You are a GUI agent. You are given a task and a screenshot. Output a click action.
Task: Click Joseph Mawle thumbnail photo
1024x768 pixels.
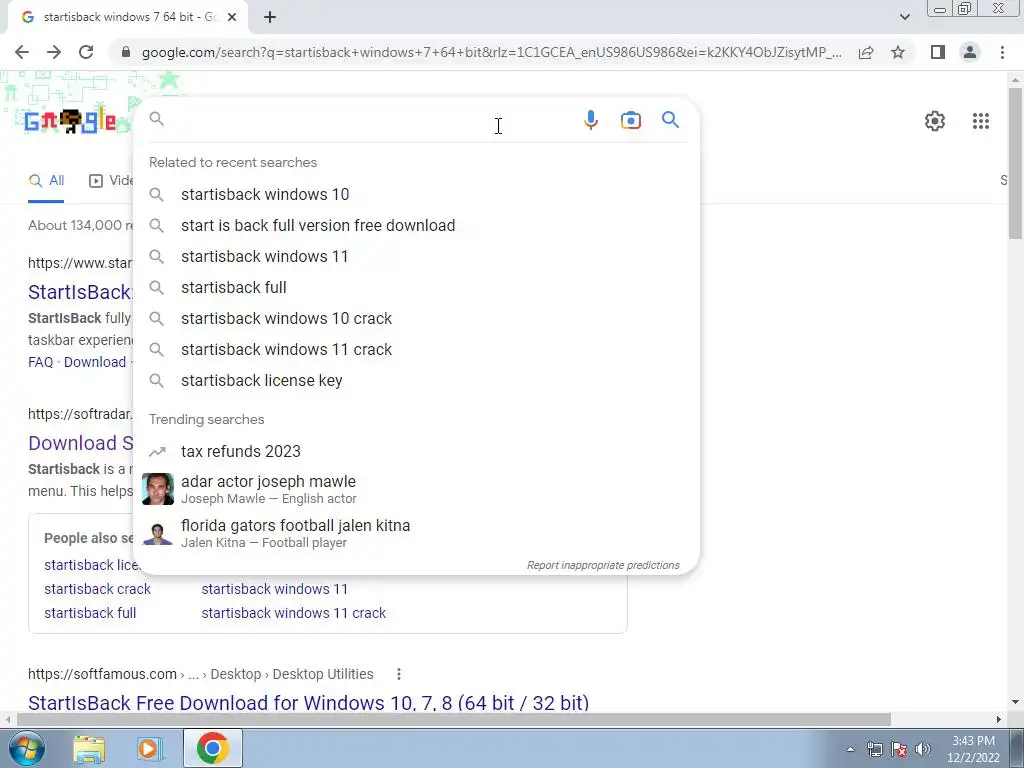click(x=157, y=489)
